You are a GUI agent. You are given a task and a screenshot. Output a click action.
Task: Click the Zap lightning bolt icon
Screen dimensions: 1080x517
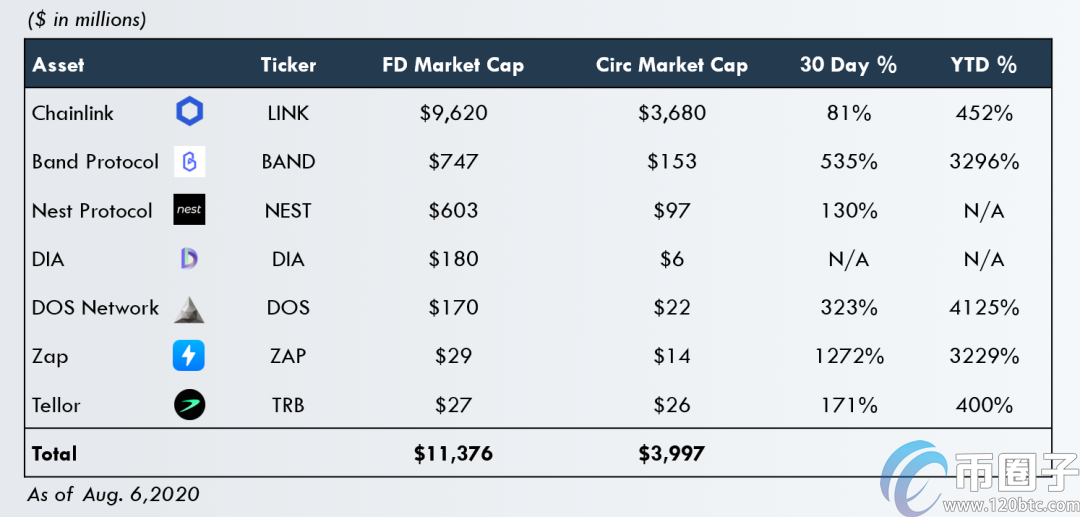(189, 356)
